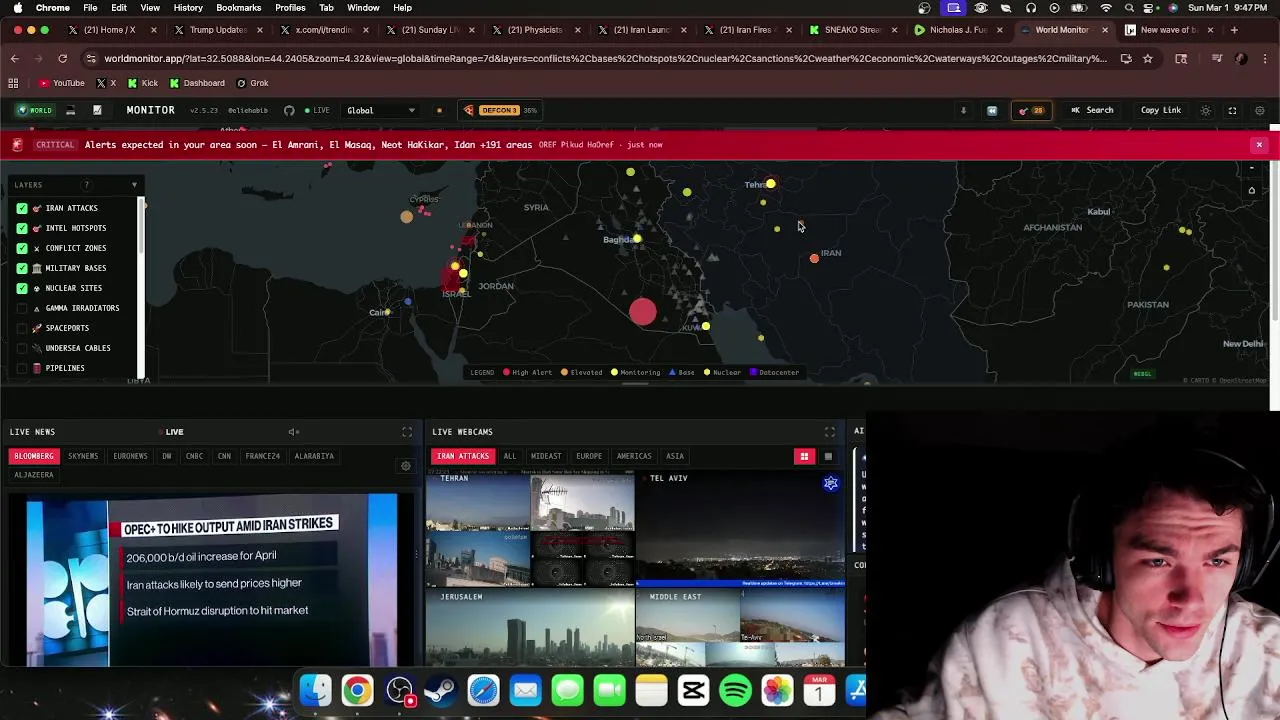The height and width of the screenshot is (720, 1280).
Task: Expand the Live Webcams panel fullscreen icon
Action: (829, 432)
